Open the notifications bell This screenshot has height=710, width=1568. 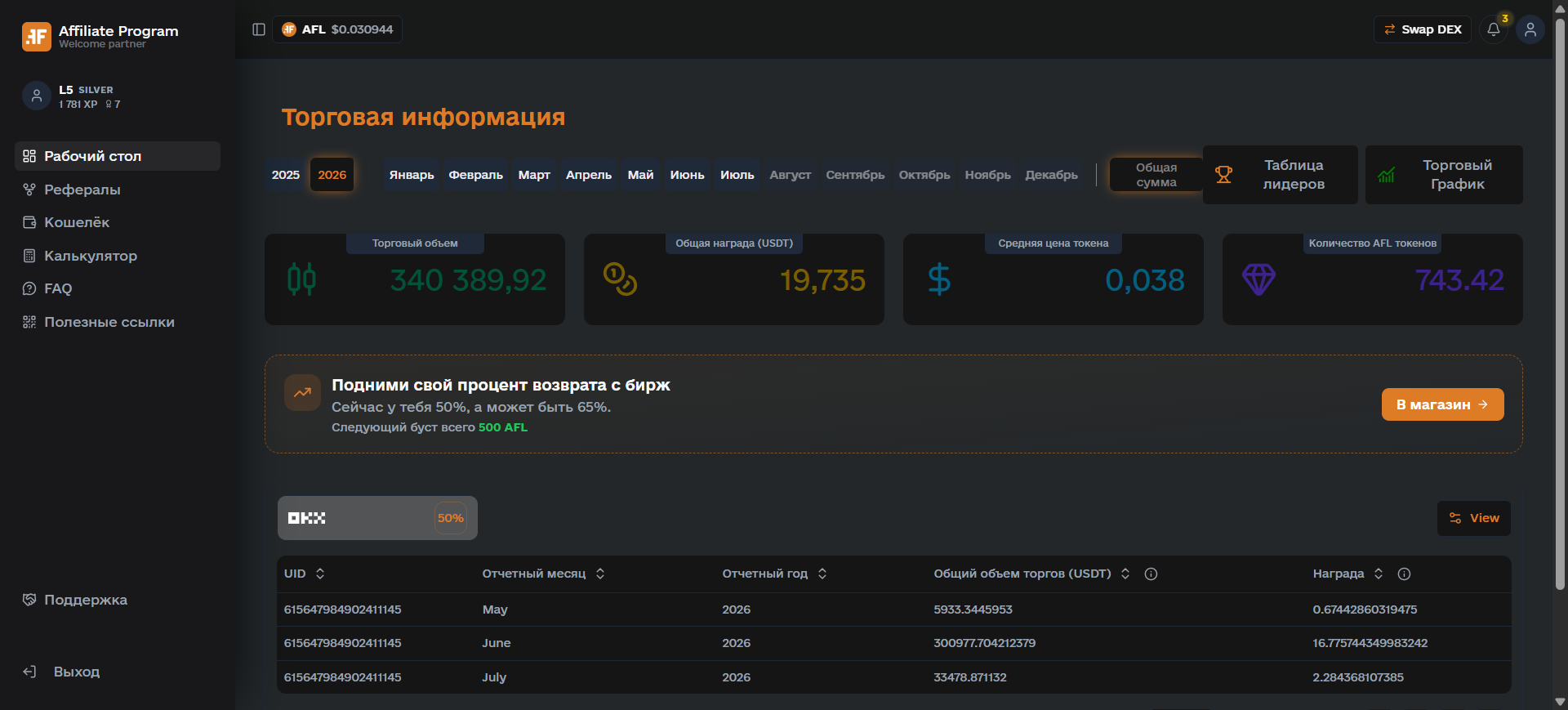point(1494,29)
